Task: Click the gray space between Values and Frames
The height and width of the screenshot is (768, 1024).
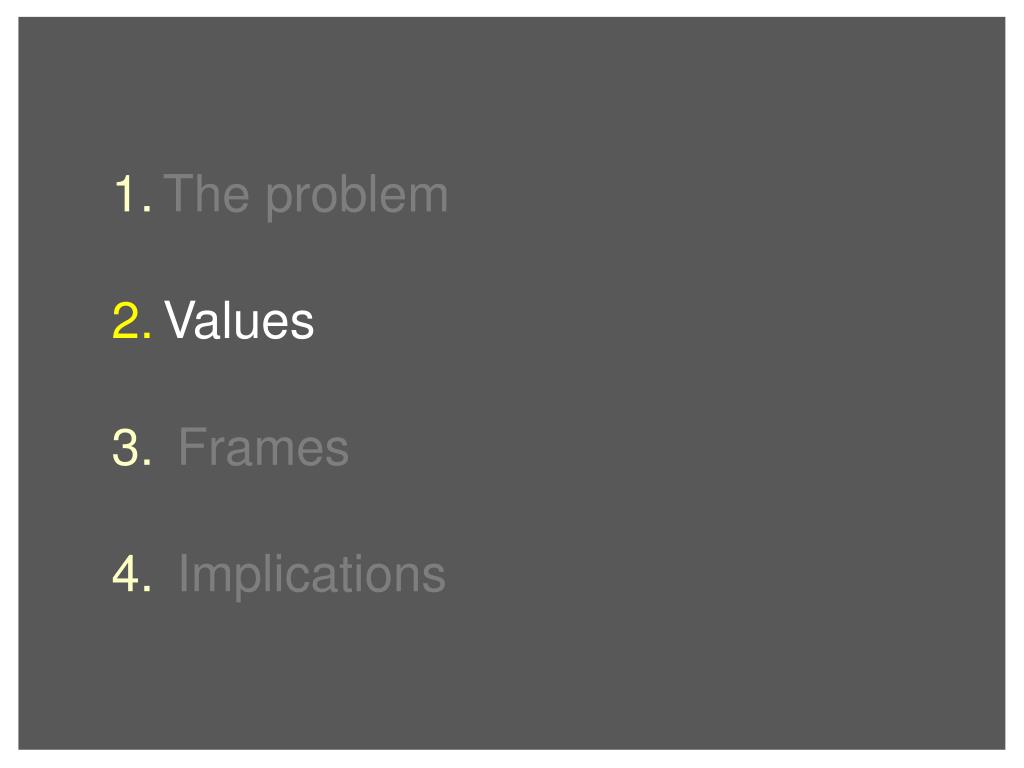Action: click(x=261, y=384)
